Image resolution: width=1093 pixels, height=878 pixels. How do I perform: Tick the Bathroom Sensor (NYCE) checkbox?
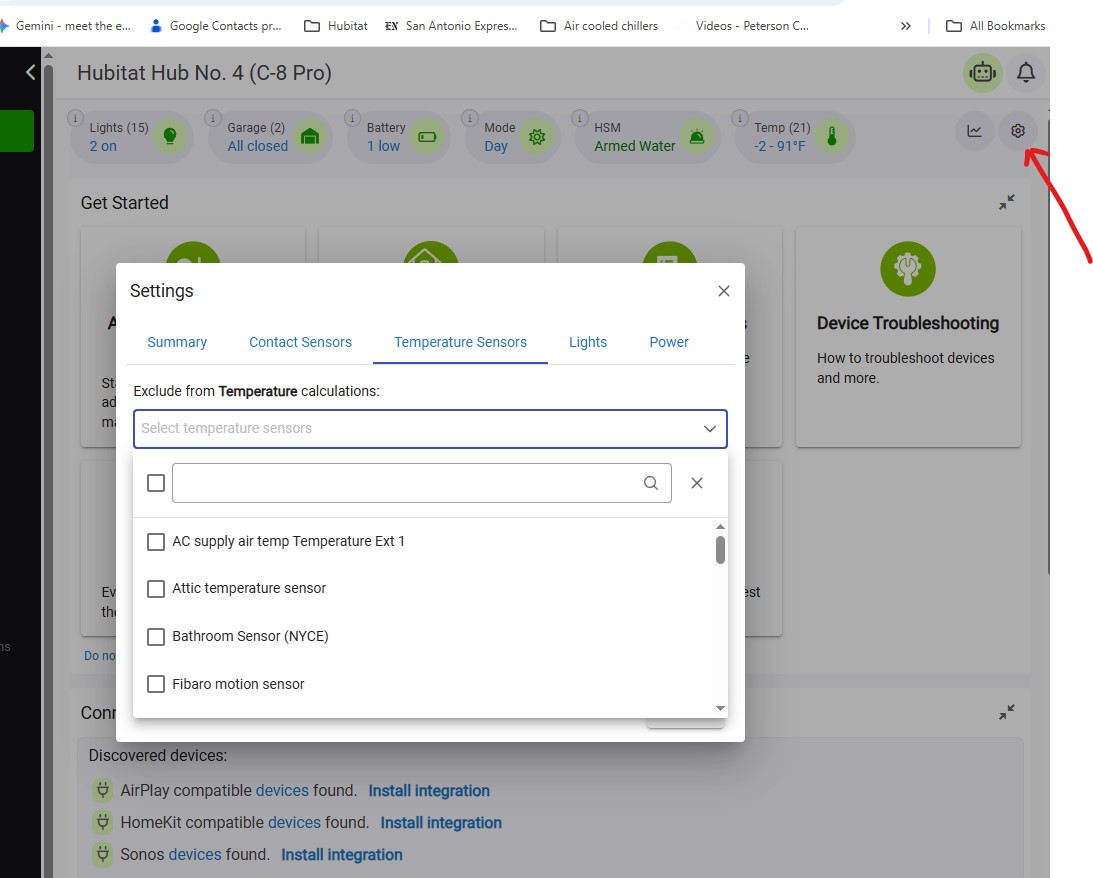[x=156, y=636]
